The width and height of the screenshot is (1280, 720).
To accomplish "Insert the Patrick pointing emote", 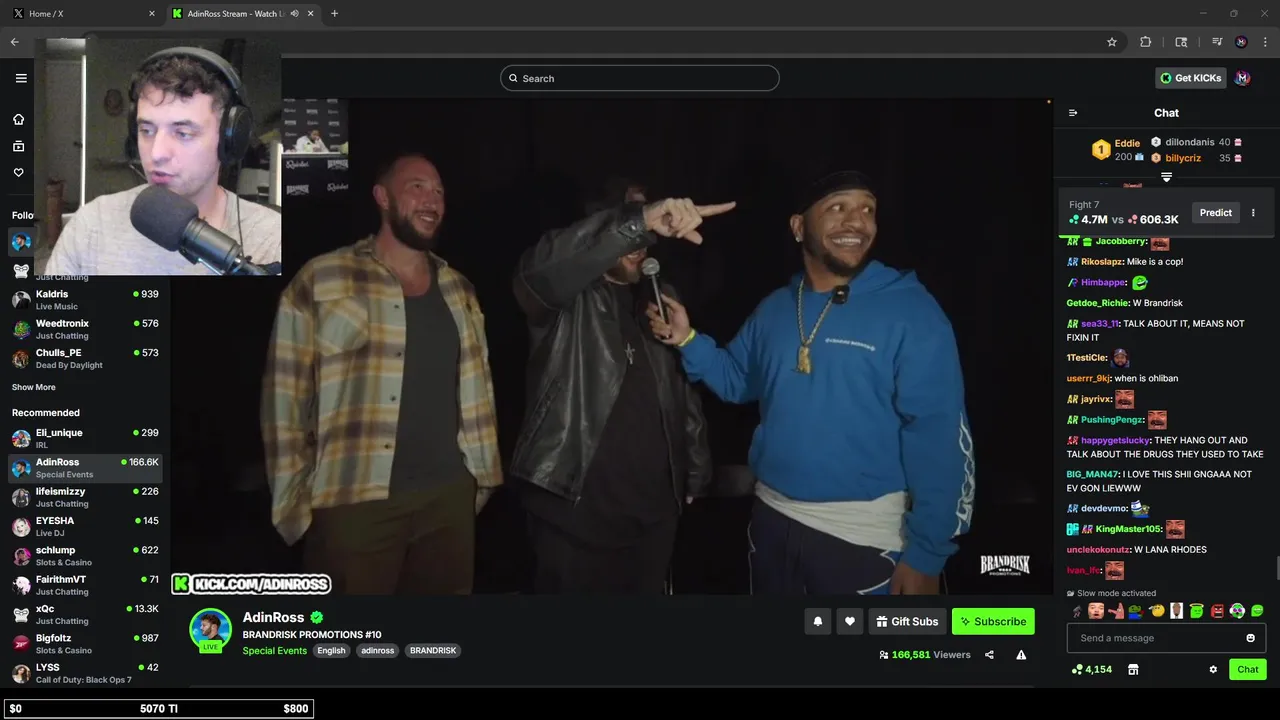I will (1116, 611).
